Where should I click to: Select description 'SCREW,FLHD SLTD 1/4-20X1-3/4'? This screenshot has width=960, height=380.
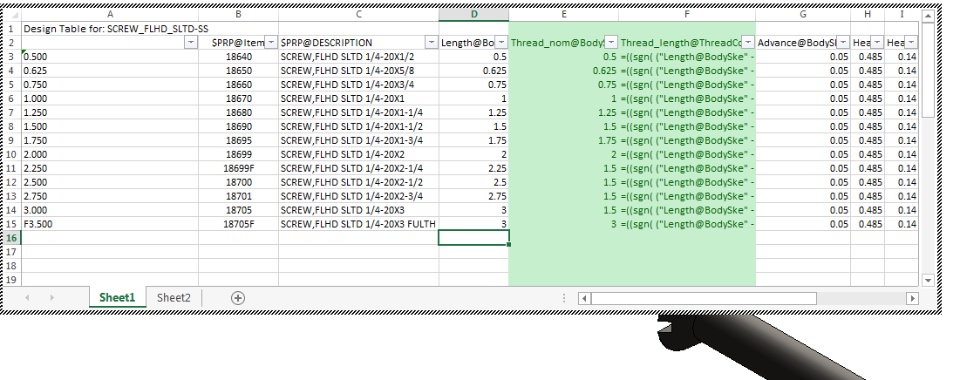point(358,140)
